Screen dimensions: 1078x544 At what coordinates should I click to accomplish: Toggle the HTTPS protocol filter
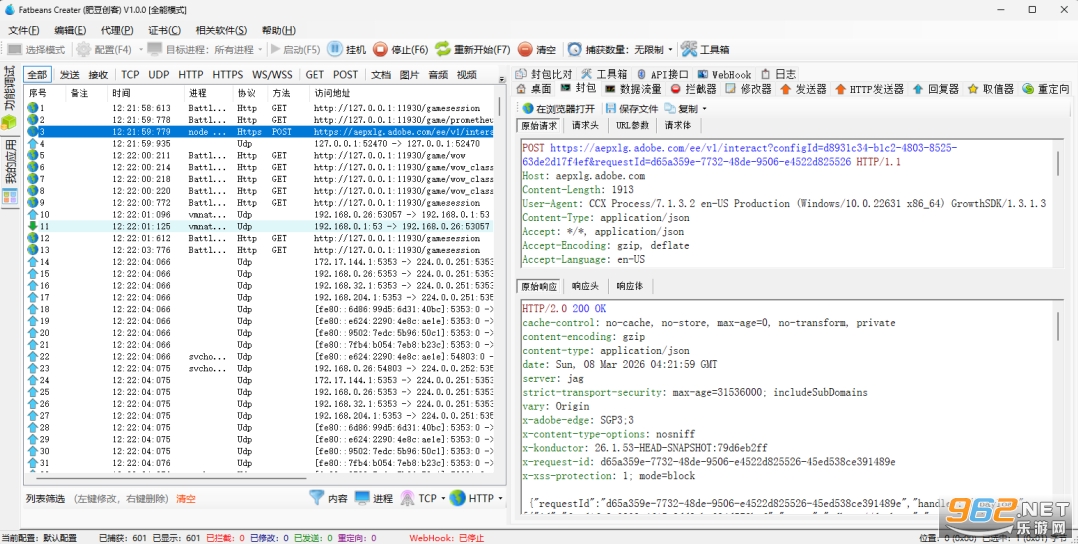(x=228, y=74)
